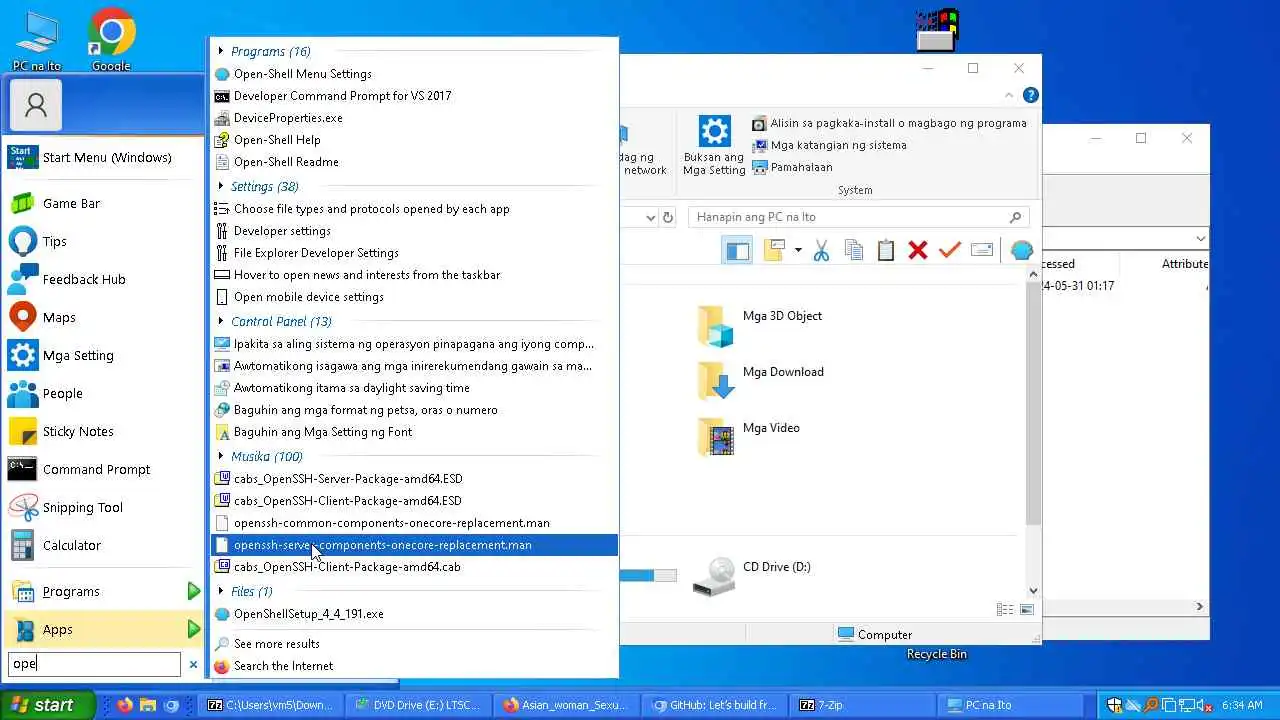1280x720 pixels.
Task: Click the Copy toolbar icon
Action: [x=854, y=250]
